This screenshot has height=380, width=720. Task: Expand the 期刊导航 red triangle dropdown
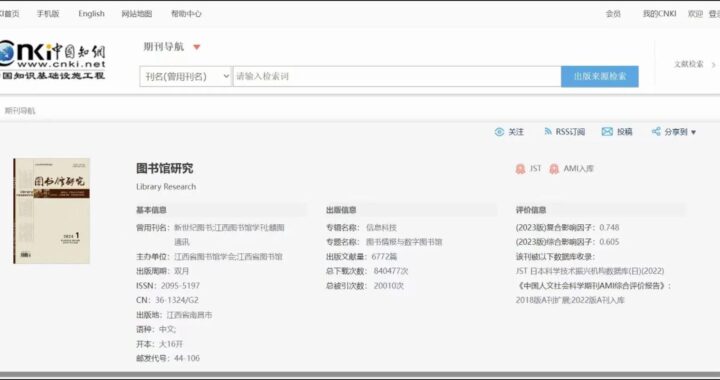[197, 47]
